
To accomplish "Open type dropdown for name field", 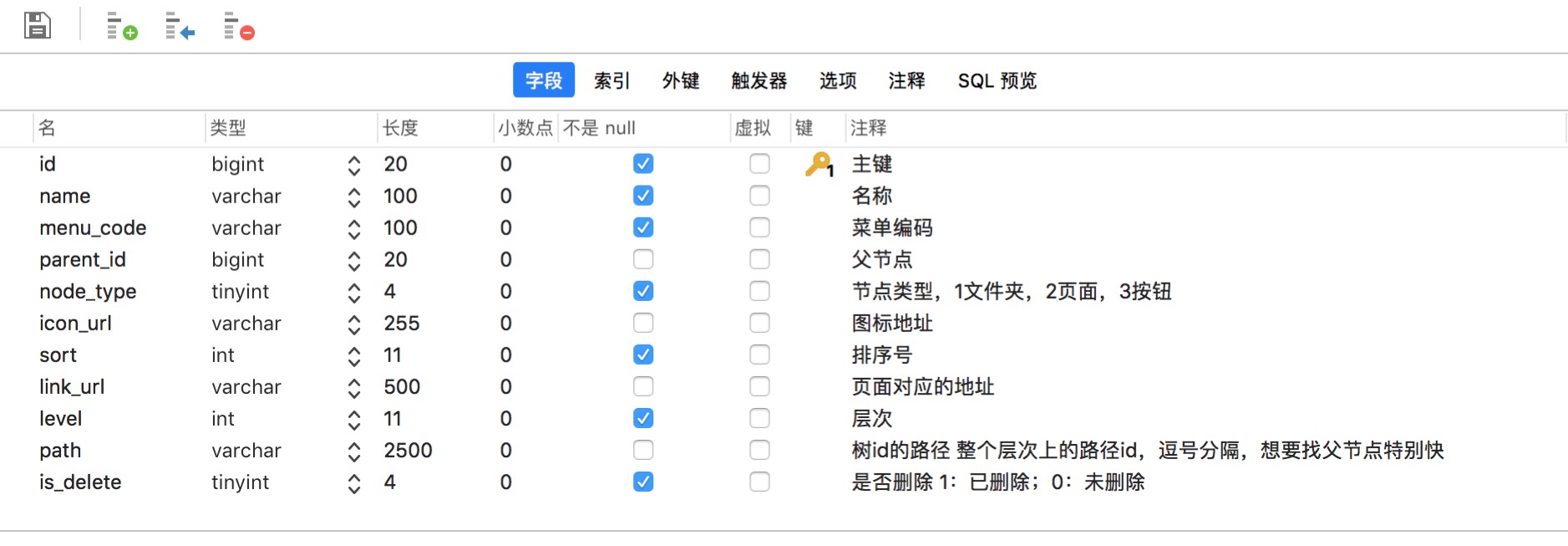I will pos(354,197).
